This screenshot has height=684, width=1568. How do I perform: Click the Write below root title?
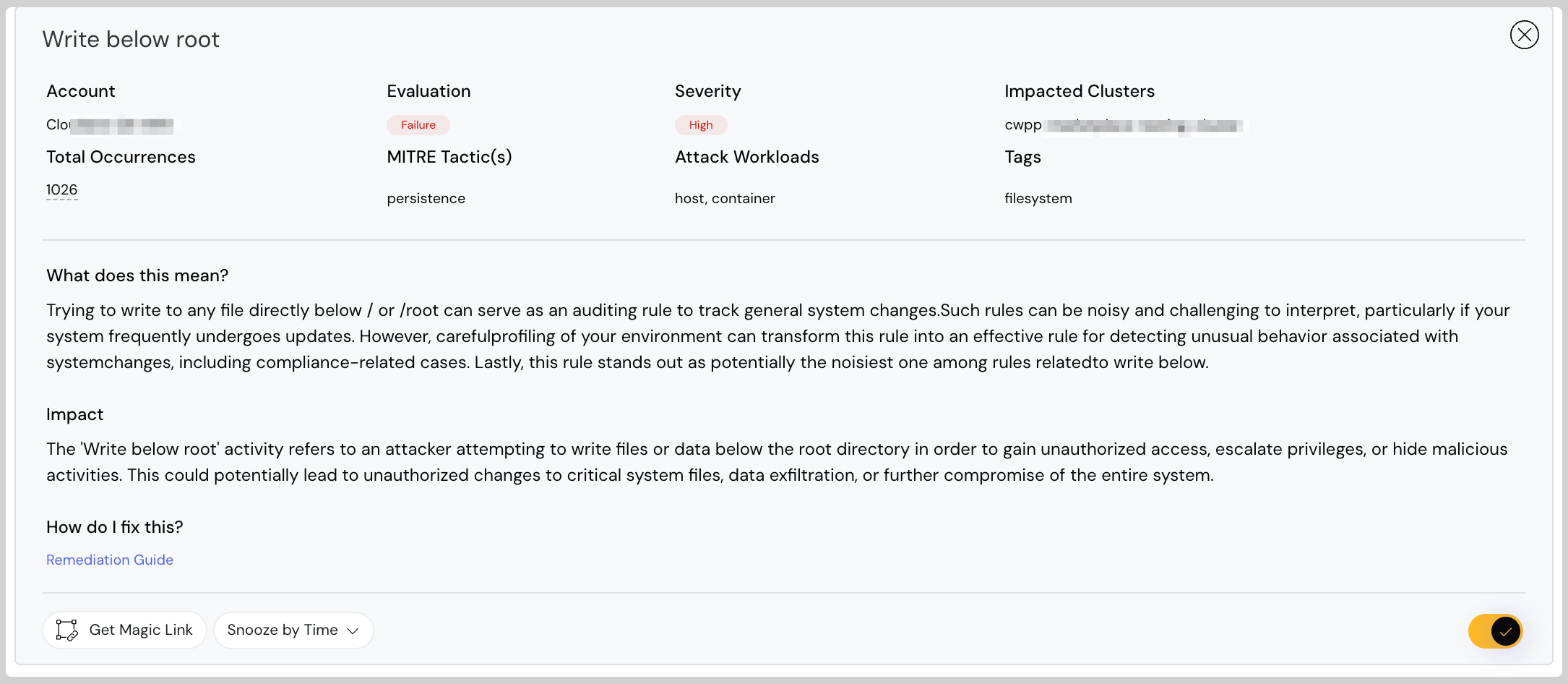click(131, 39)
